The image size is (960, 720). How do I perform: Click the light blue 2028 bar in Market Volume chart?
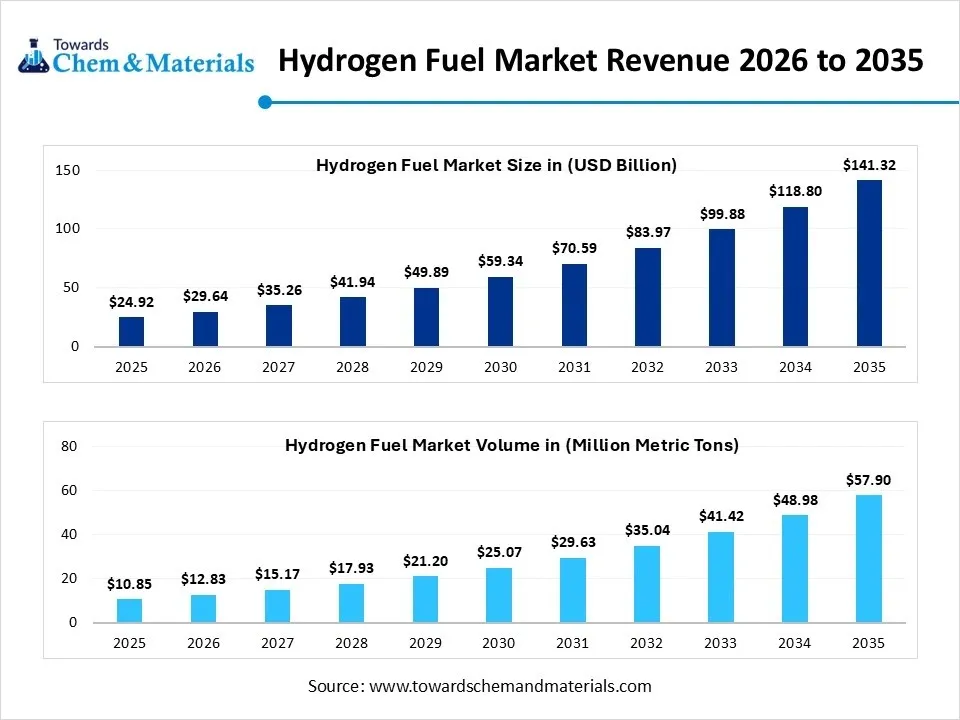(x=351, y=603)
